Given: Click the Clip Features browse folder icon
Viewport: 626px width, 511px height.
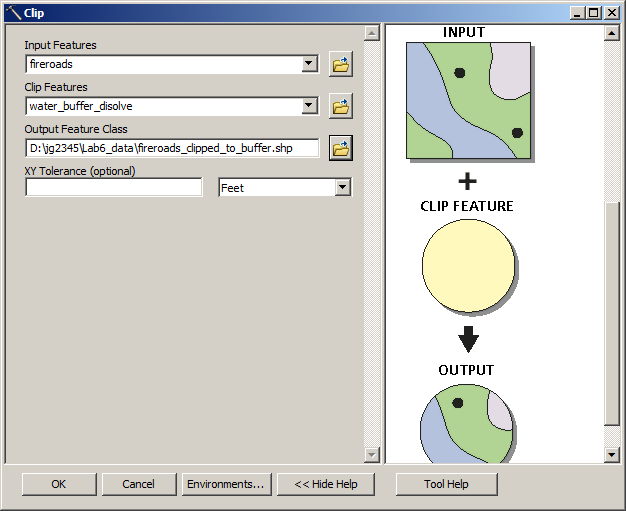Looking at the screenshot, I should [340, 106].
